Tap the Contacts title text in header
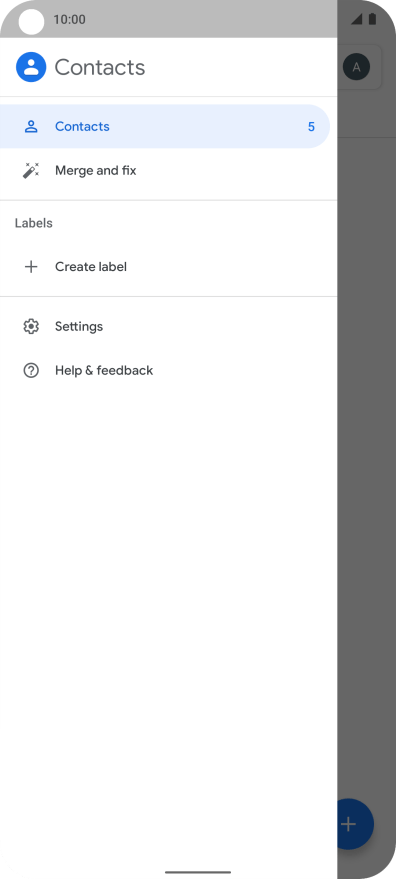Viewport: 396px width, 879px height. 100,67
